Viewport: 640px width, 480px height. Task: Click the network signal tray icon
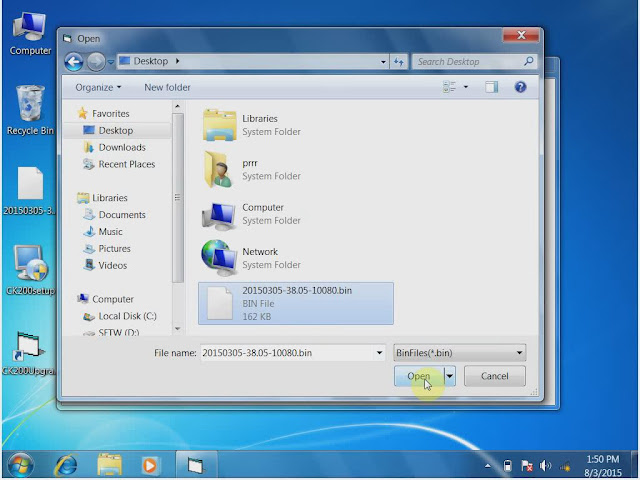pos(565,466)
